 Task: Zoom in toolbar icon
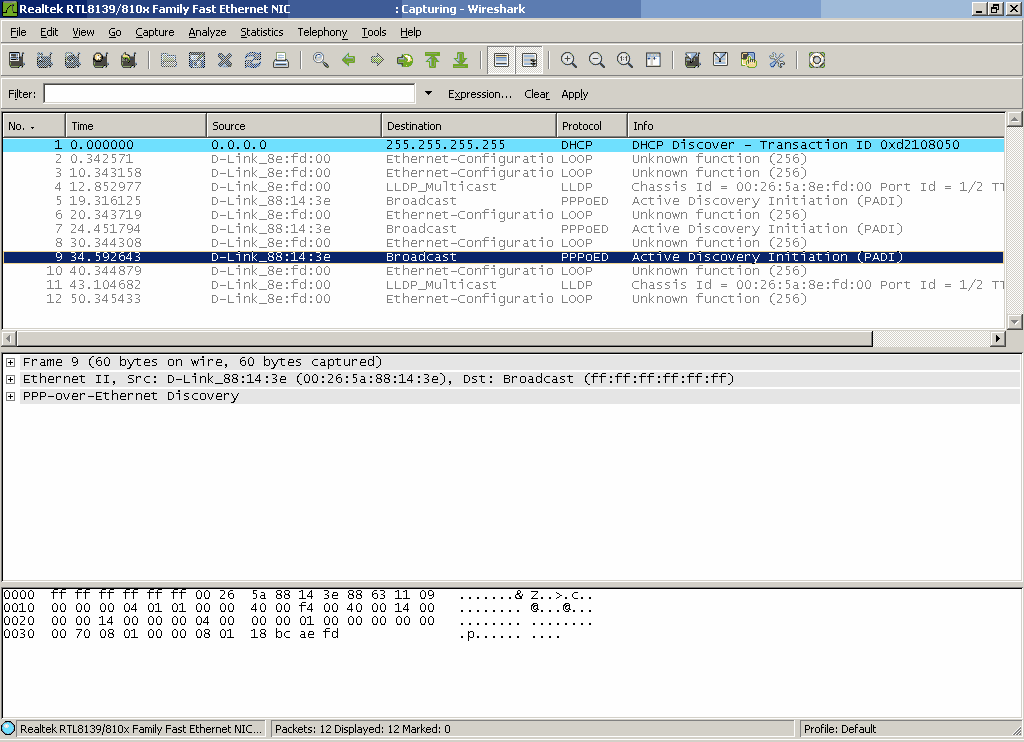[568, 60]
